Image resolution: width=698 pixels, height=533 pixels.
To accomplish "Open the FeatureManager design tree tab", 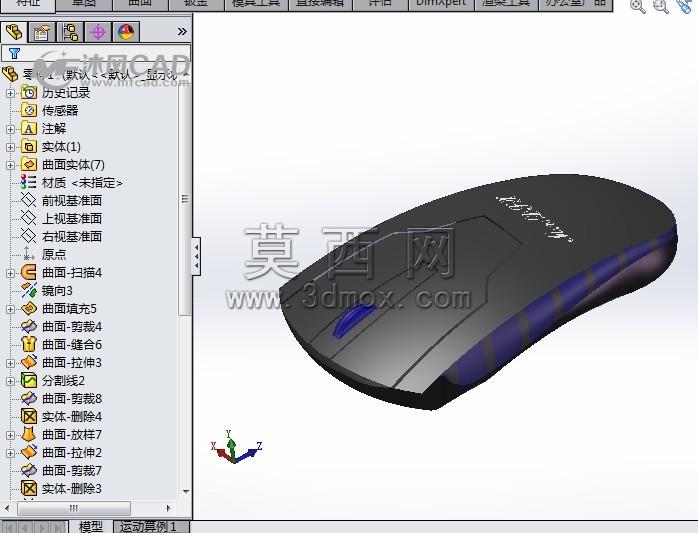I will pos(14,32).
